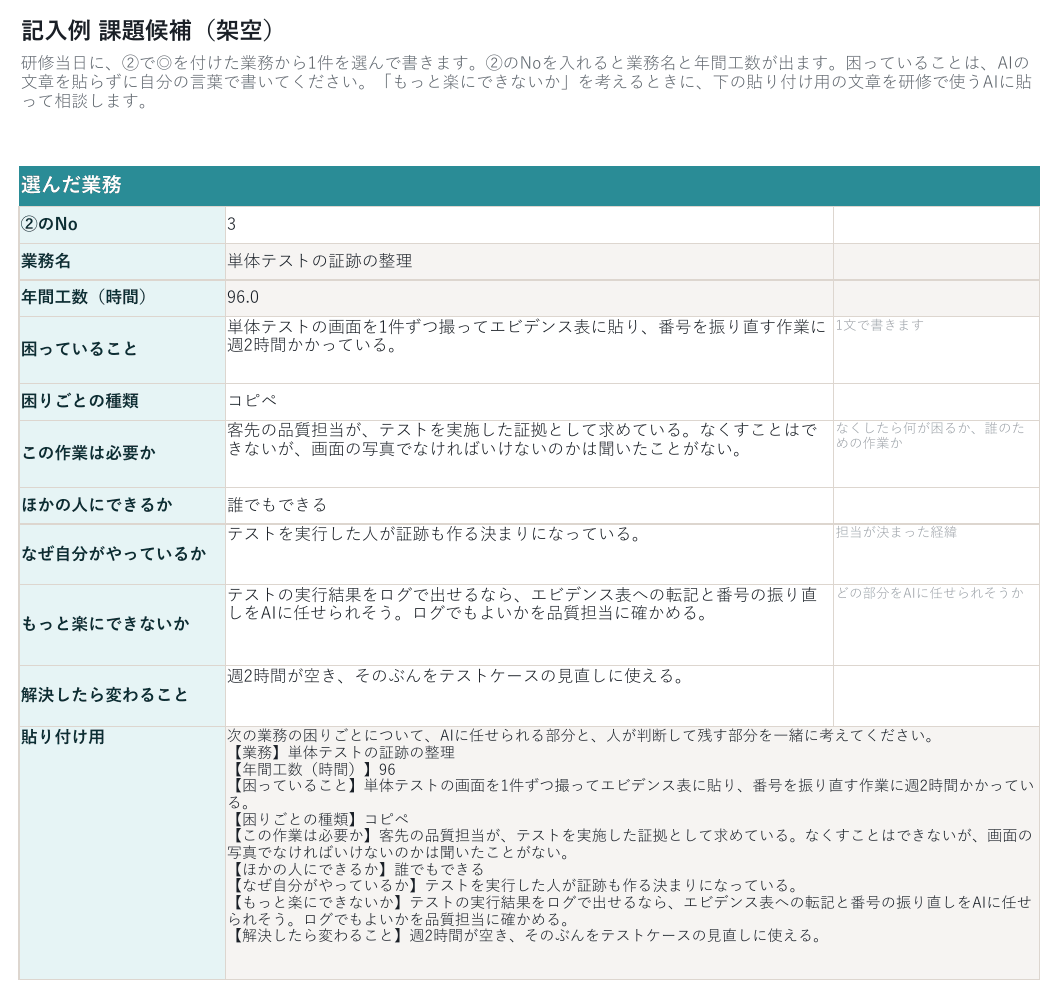1058x998 pixels.
Task: Click the paste line starting 【解決したら変わること】
Action: click(x=525, y=936)
